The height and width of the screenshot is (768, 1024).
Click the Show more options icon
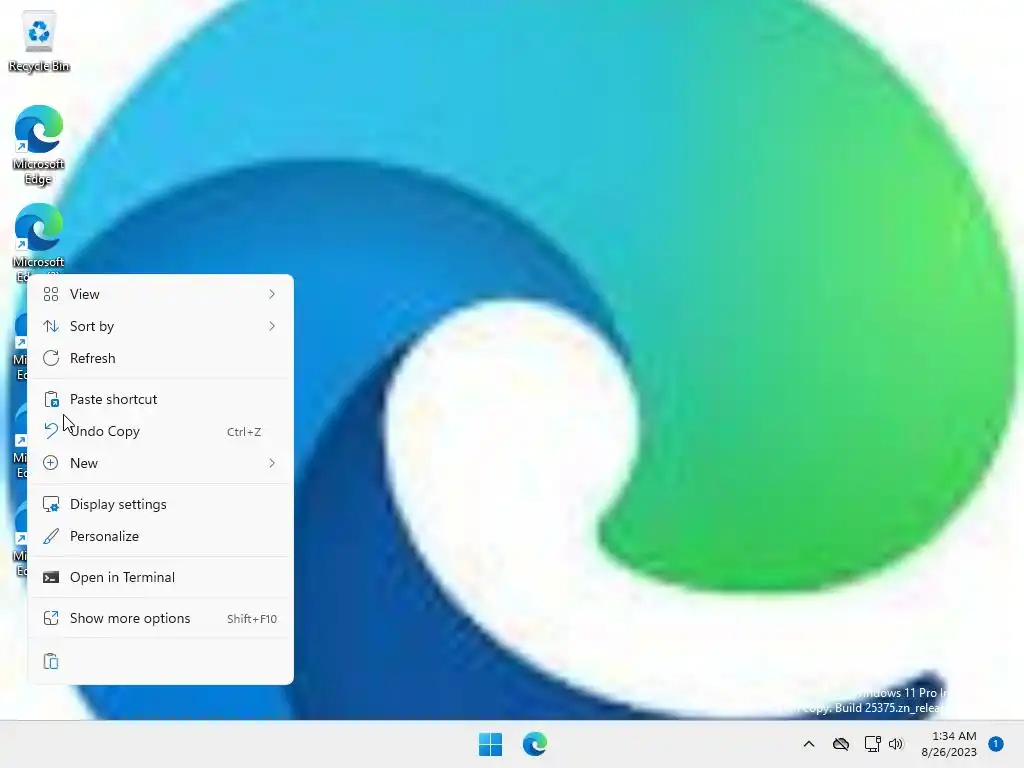[x=51, y=618]
